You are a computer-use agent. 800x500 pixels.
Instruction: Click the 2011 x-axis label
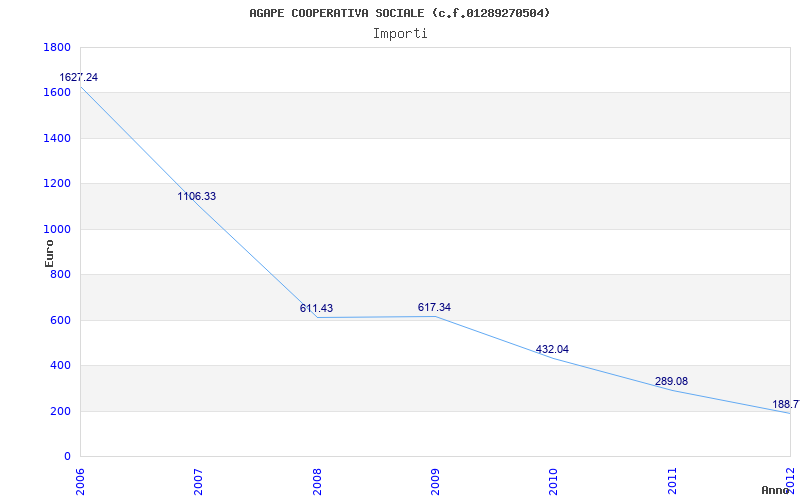[672, 481]
